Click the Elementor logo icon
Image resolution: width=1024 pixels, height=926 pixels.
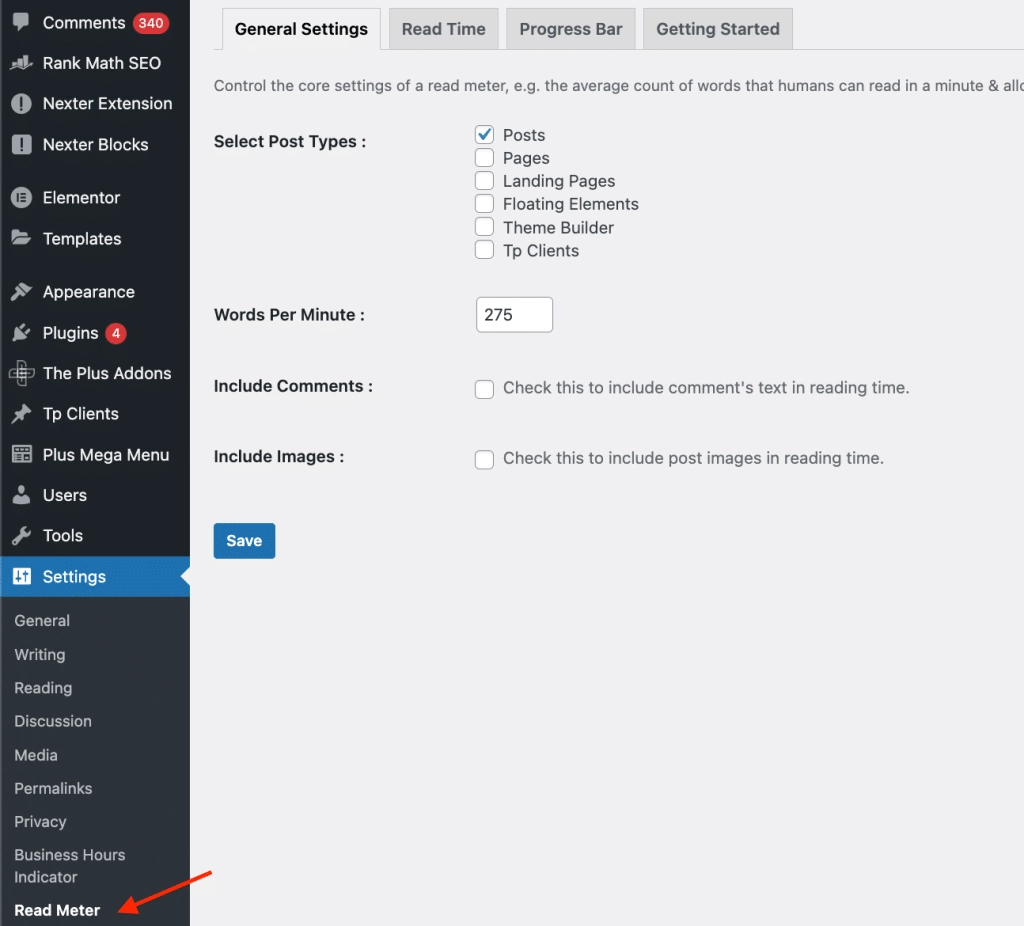21,198
